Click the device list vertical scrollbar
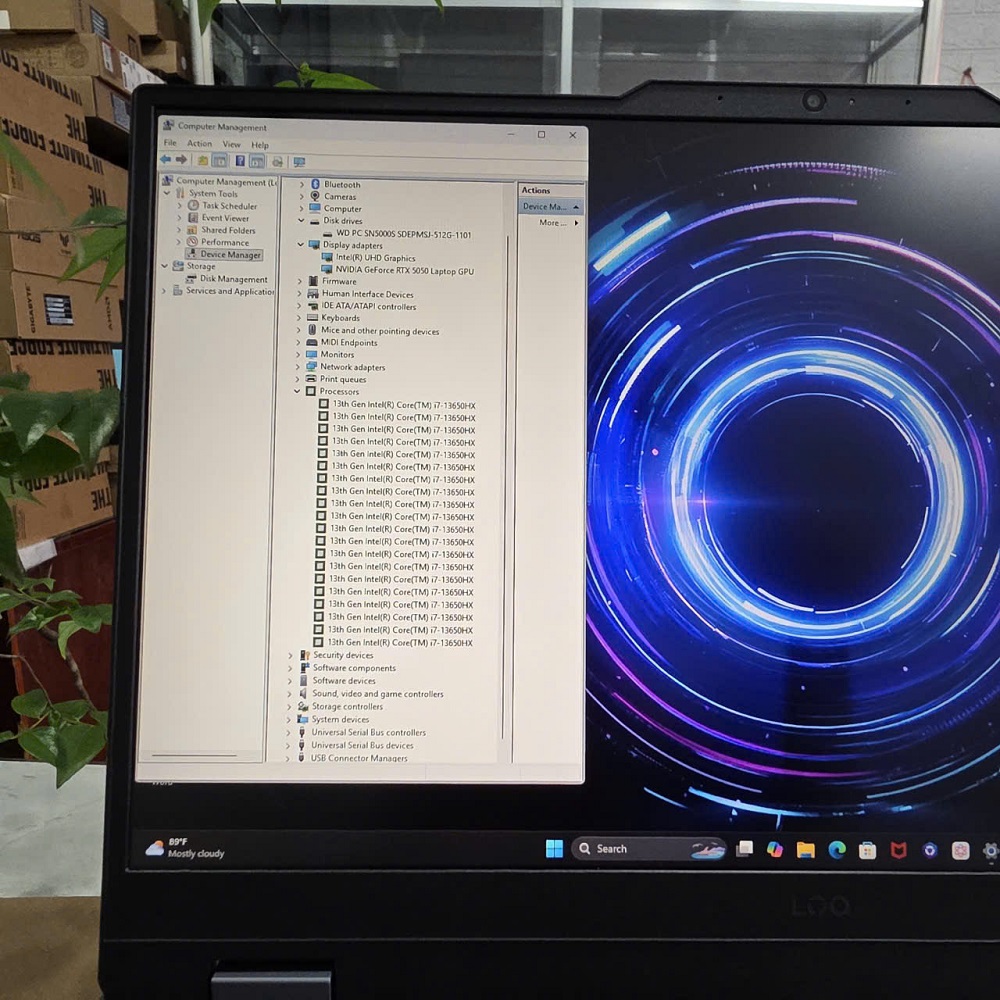 [x=506, y=486]
